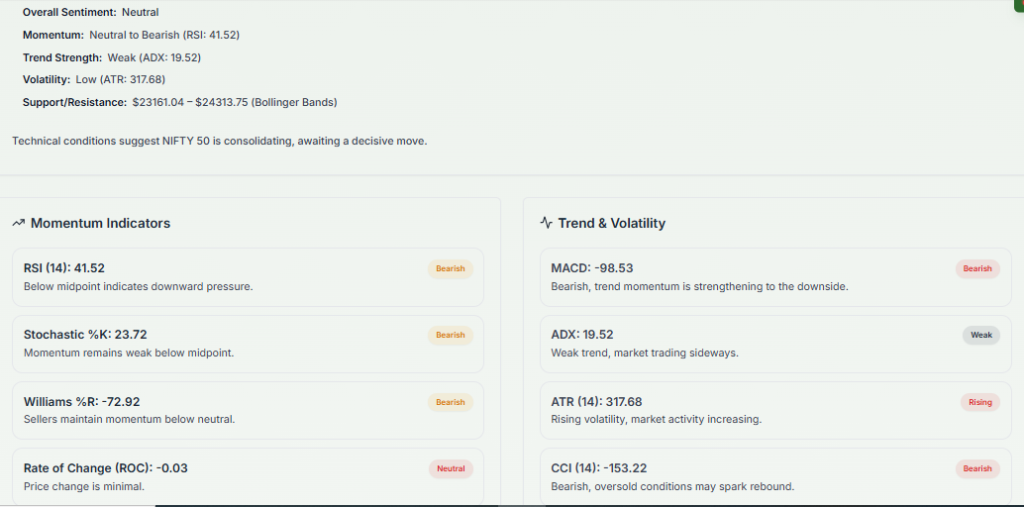Click the ATR (14): 317.68 card title
This screenshot has width=1024, height=507.
(597, 402)
